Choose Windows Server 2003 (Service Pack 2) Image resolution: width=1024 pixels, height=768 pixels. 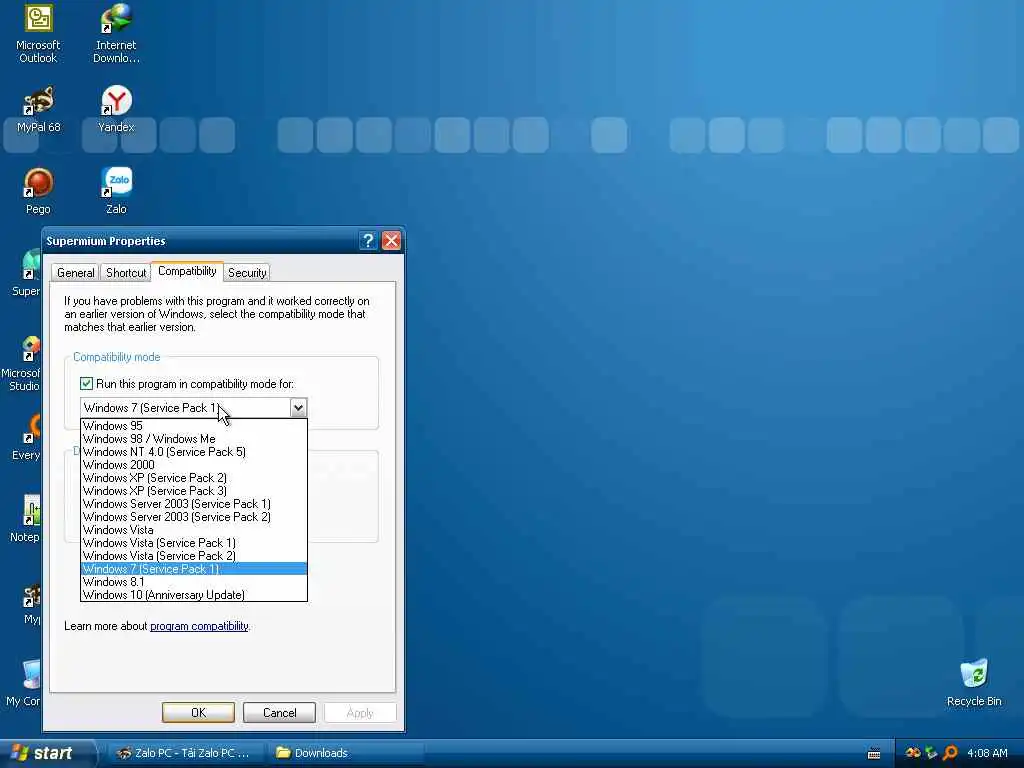click(193, 517)
